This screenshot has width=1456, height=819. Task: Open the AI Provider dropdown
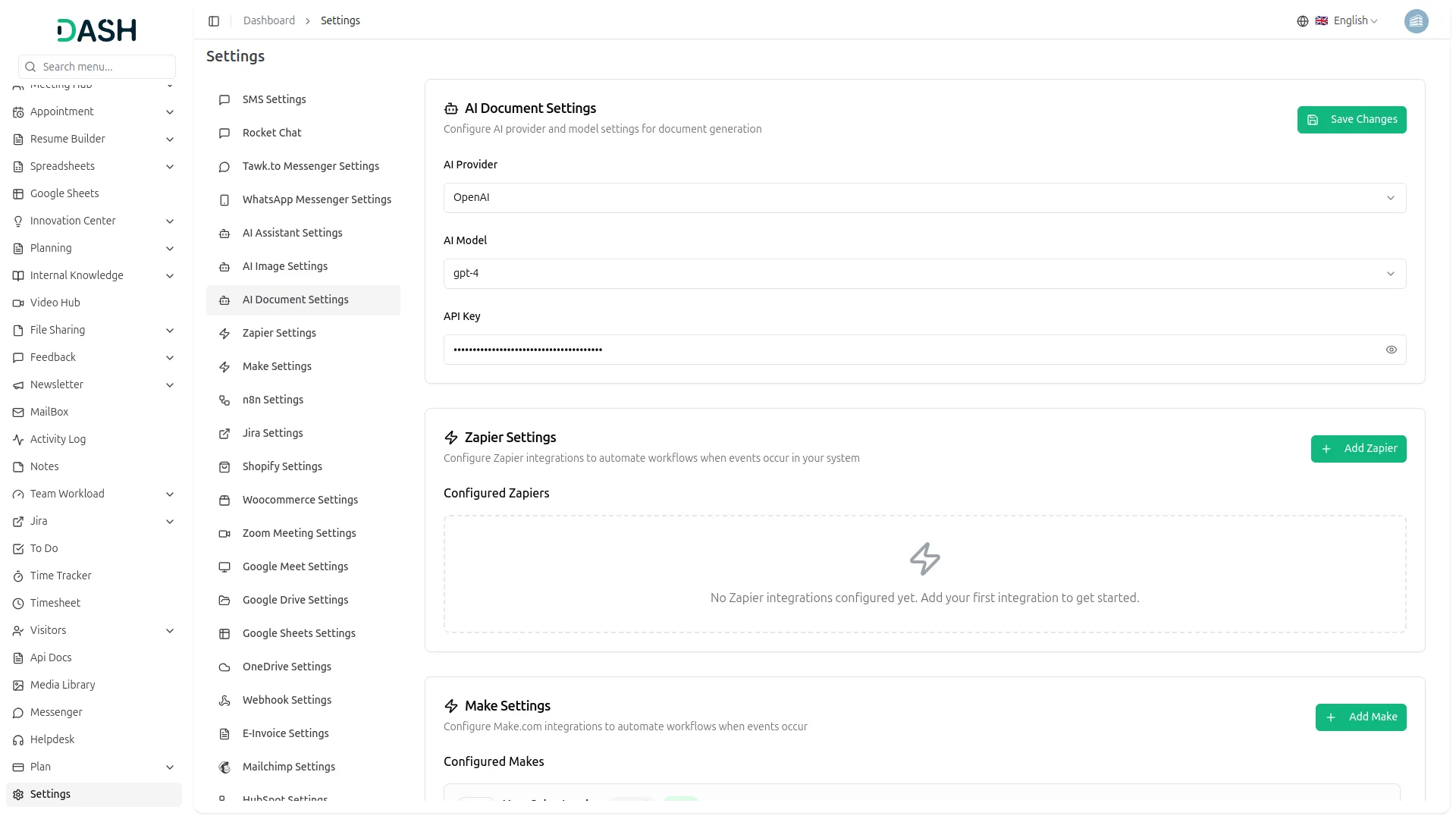924,197
